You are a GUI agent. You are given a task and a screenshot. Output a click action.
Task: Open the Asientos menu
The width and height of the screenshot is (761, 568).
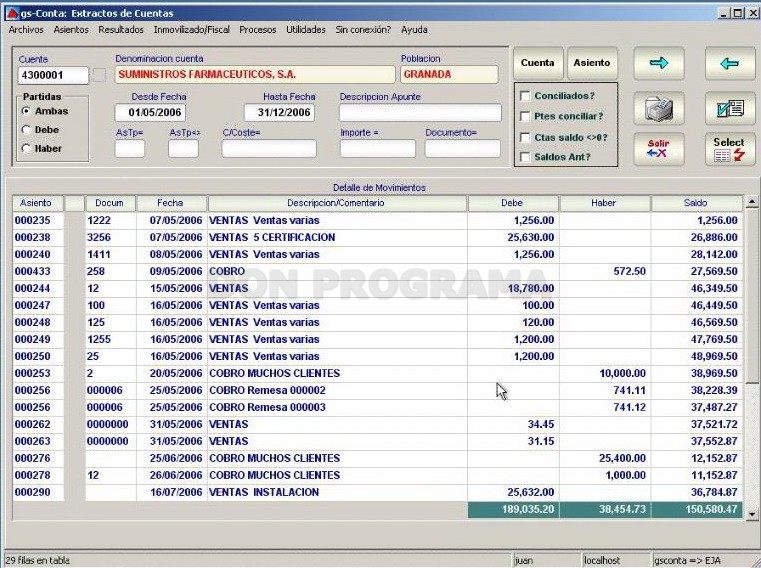pos(71,30)
